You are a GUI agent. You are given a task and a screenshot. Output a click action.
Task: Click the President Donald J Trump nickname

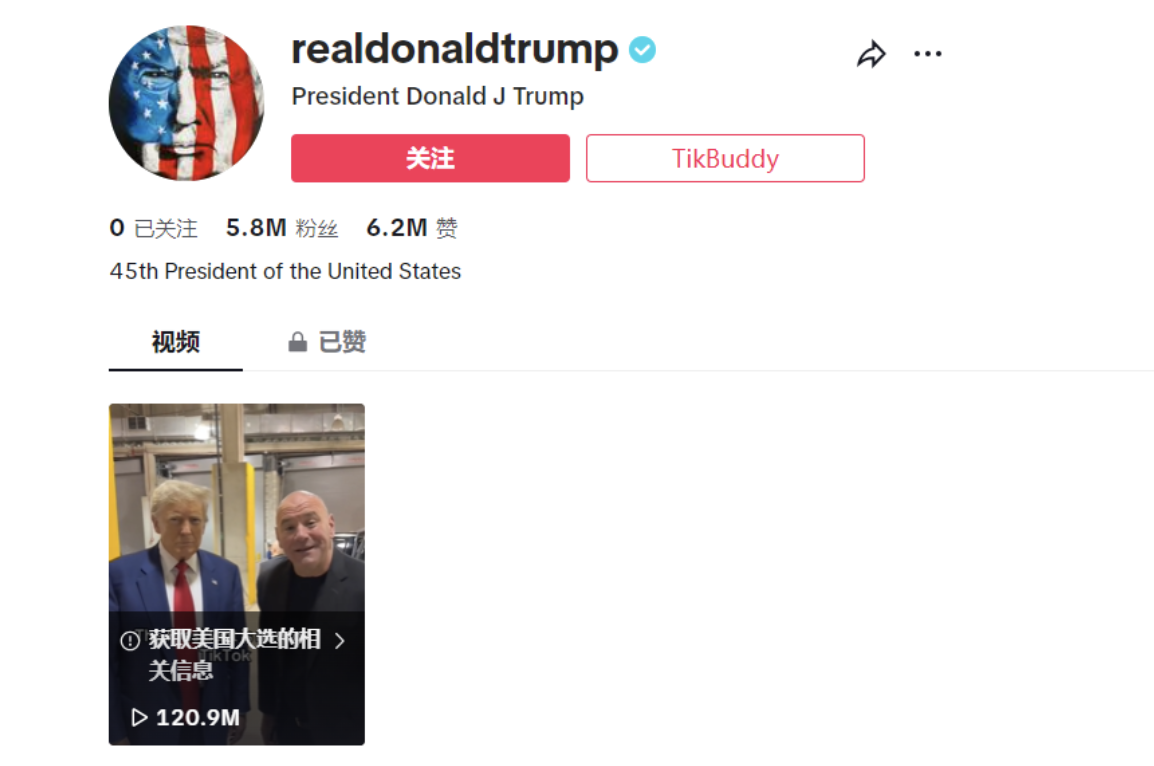click(x=438, y=96)
